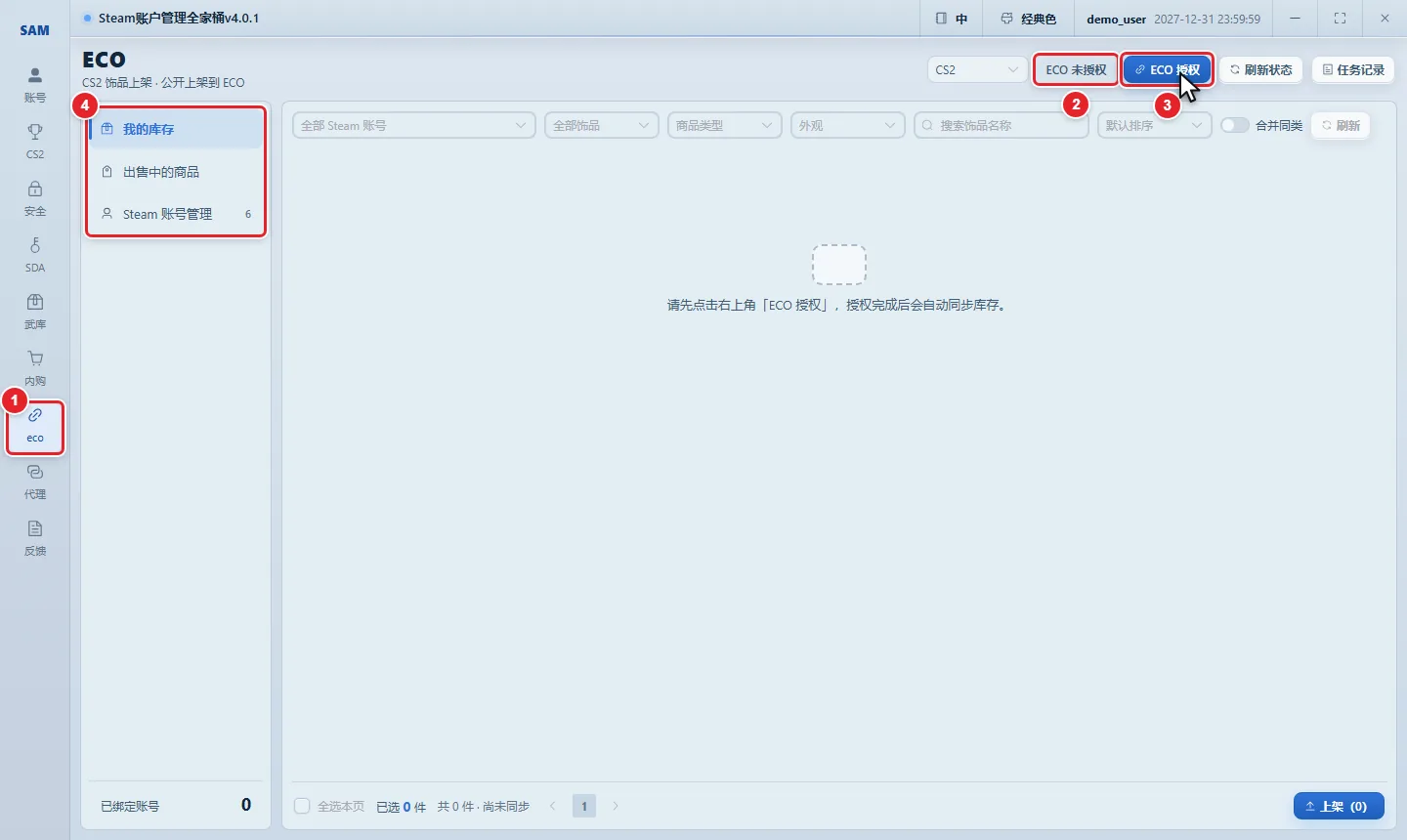Click the 上架 (0) button
Screen dimensions: 1407x840
(1339, 806)
